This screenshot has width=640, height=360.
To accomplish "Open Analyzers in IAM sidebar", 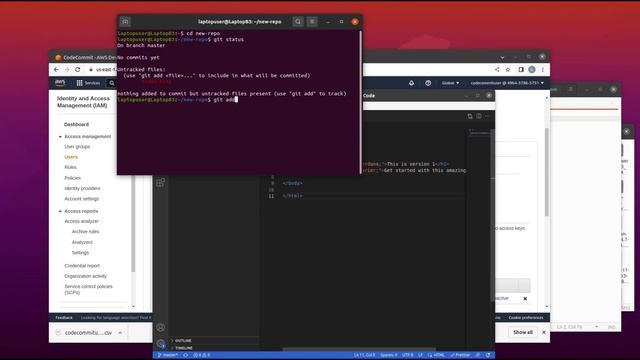I will (x=82, y=242).
